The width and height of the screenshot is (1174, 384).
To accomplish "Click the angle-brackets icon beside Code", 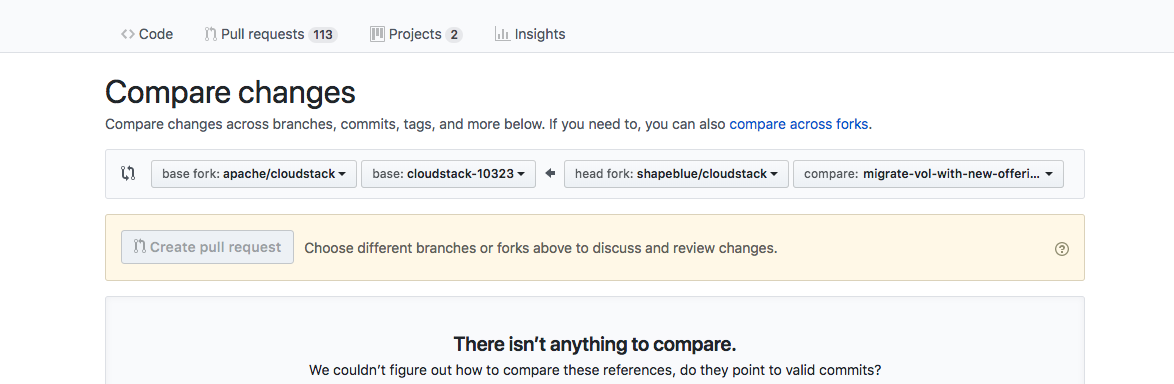I will (x=128, y=34).
